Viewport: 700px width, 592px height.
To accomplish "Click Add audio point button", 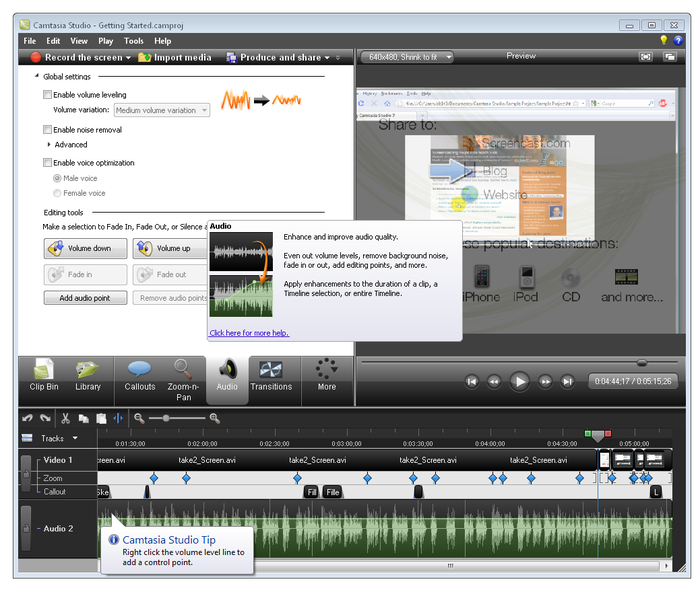I will (x=85, y=298).
